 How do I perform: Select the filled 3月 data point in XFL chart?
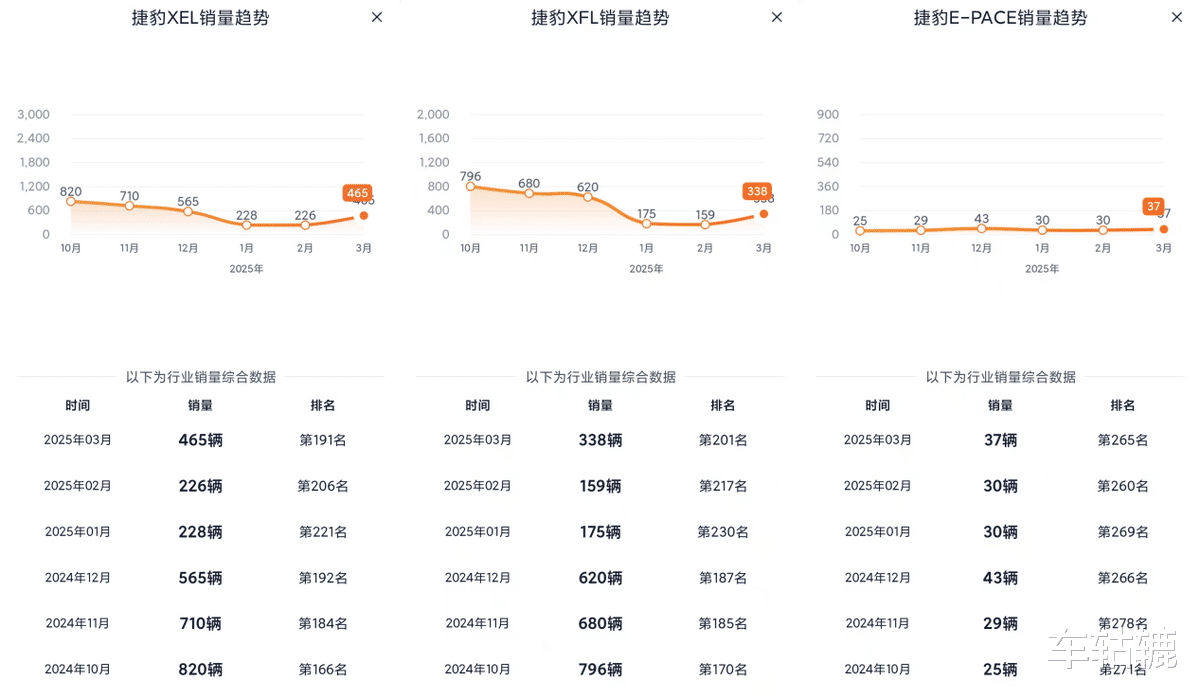(764, 213)
